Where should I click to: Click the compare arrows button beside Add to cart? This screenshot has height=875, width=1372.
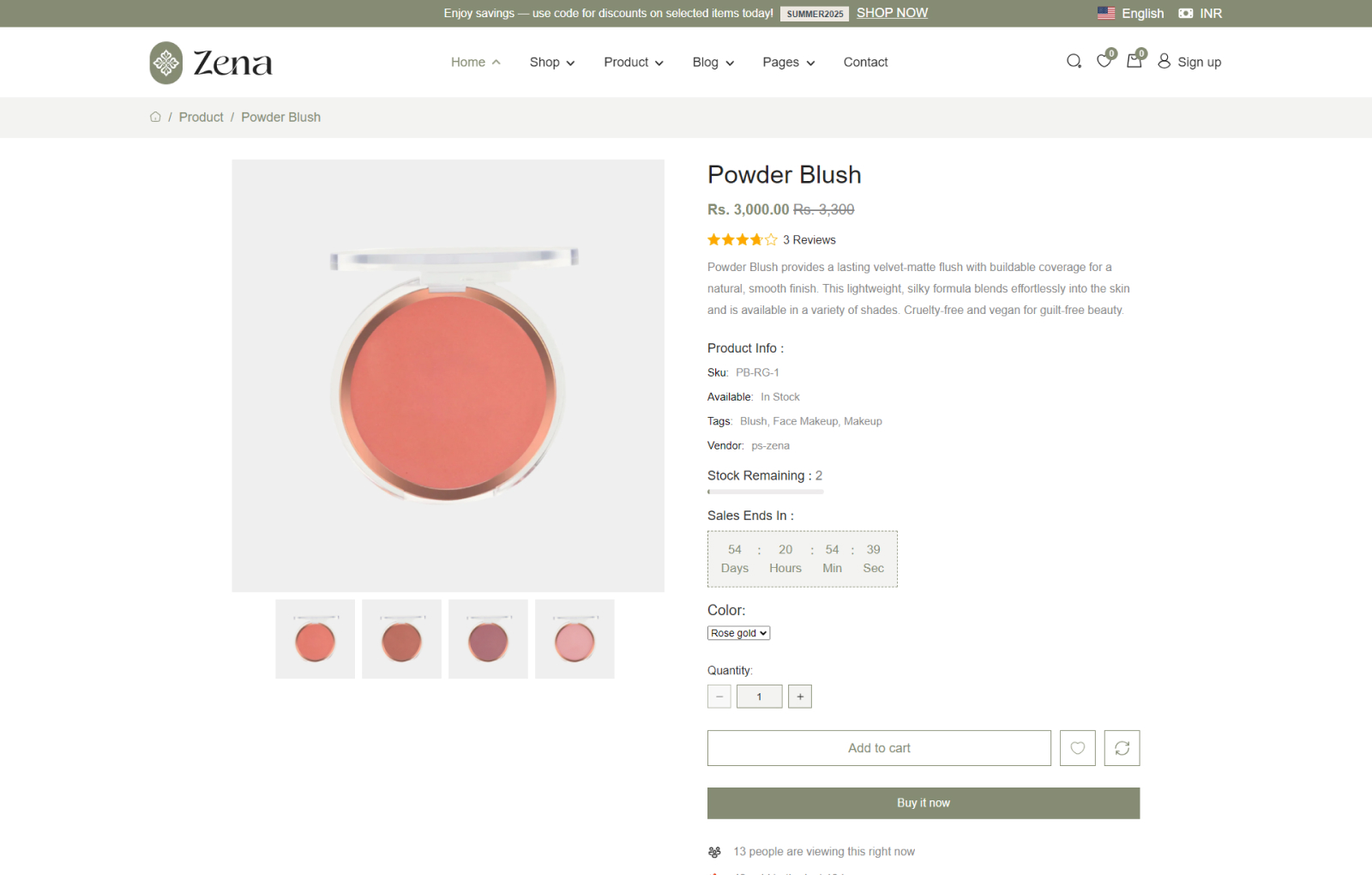coord(1122,748)
